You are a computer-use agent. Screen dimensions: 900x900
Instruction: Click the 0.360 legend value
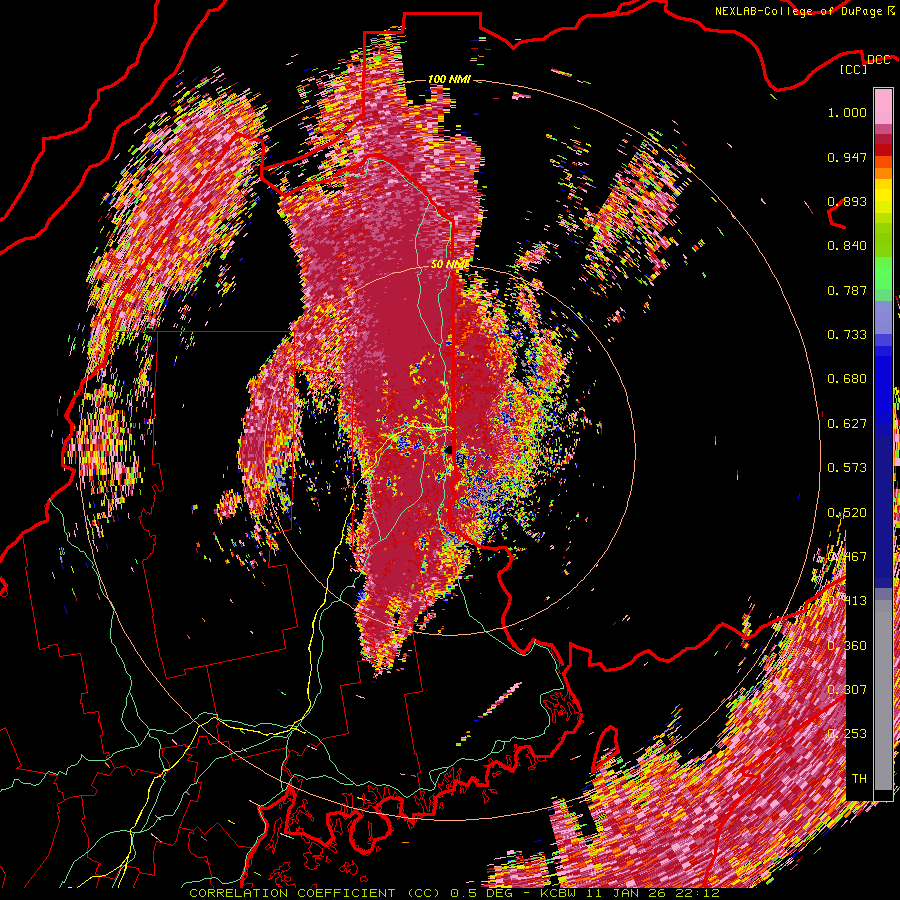[x=847, y=646]
